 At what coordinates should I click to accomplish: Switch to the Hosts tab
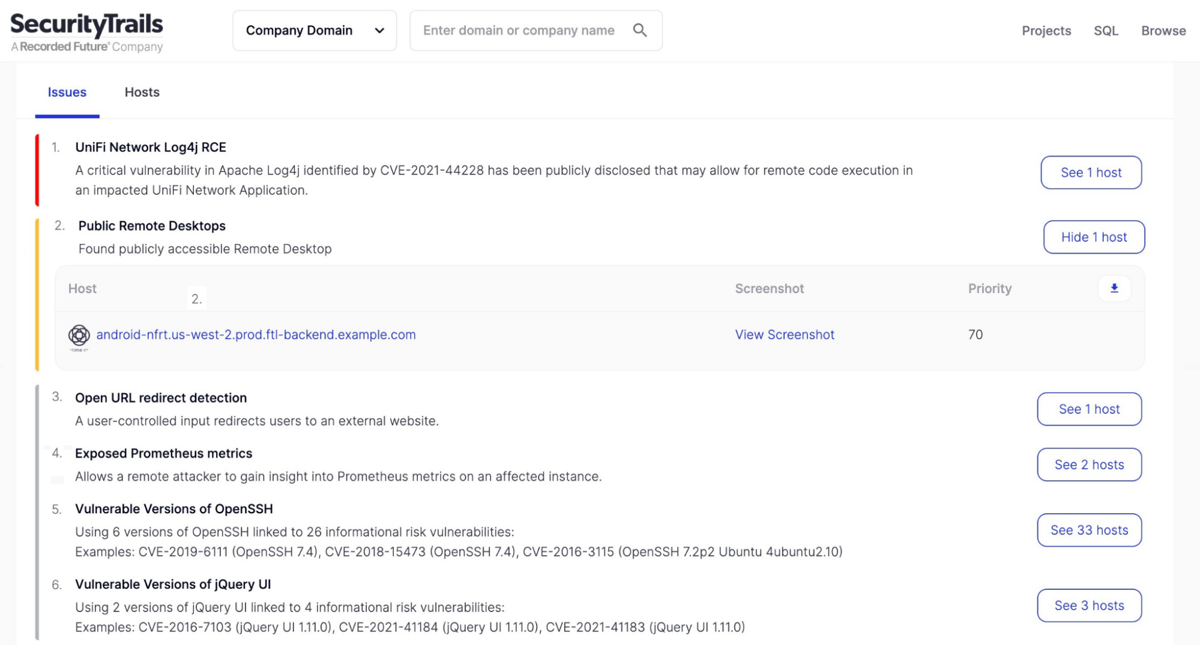click(x=142, y=92)
